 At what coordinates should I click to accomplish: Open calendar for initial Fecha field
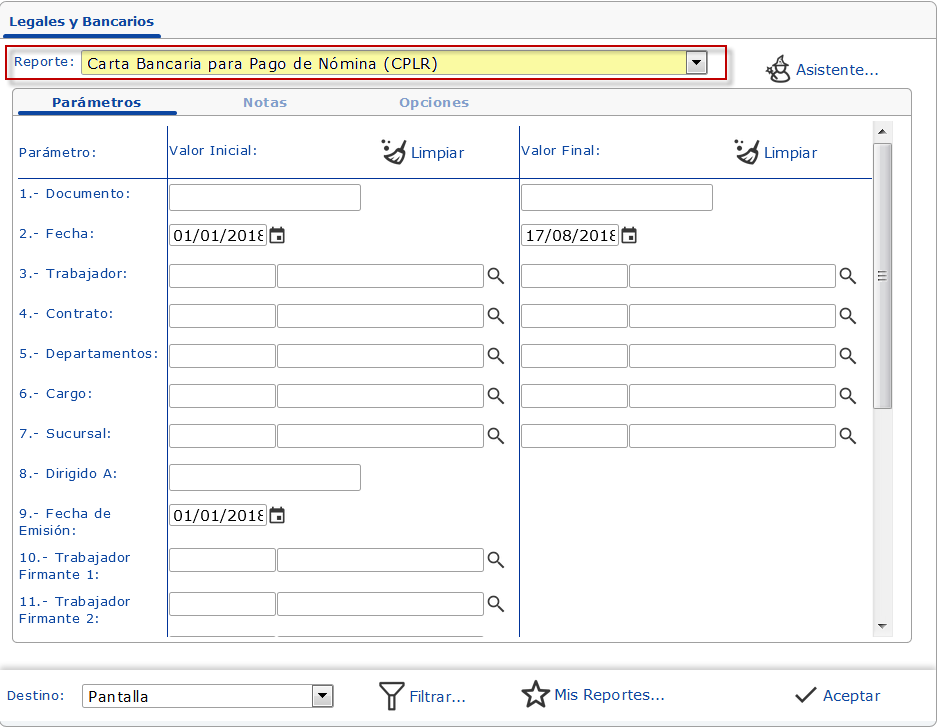[x=278, y=236]
